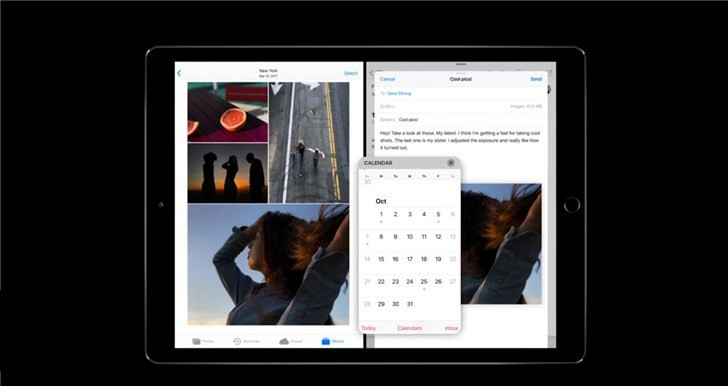The image size is (728, 386).
Task: Select October 31 in the calendar
Action: [410, 304]
